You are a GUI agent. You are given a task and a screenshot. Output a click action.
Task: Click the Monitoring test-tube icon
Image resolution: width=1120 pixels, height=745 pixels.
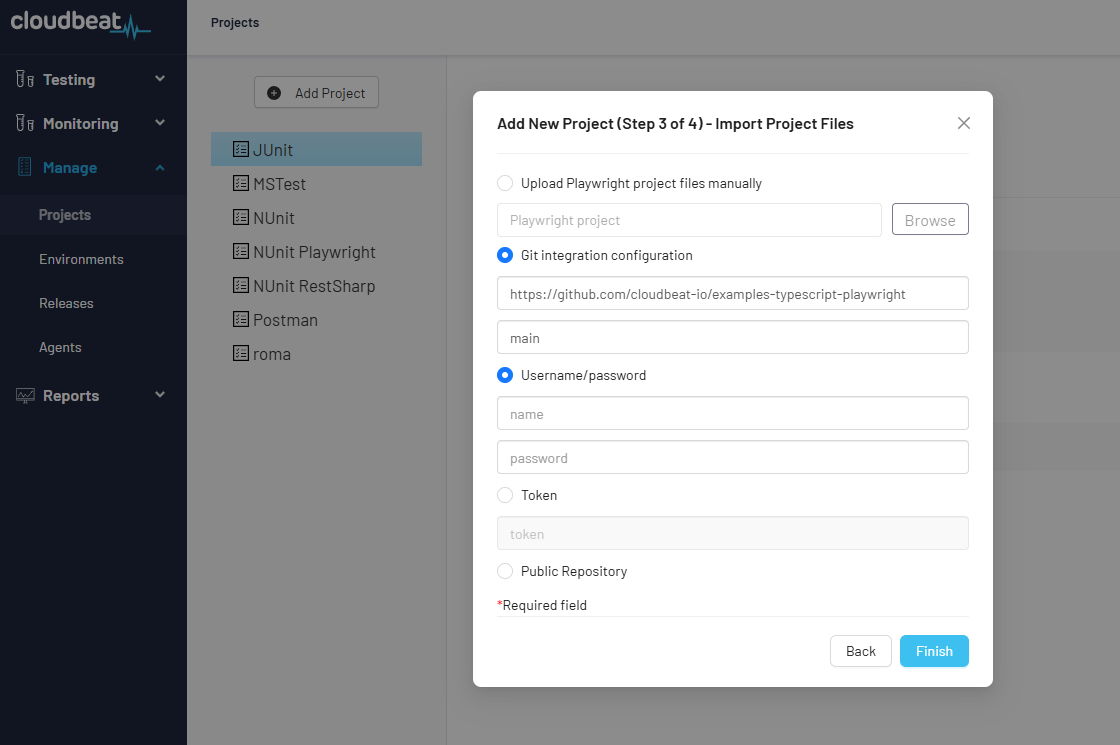pos(25,123)
